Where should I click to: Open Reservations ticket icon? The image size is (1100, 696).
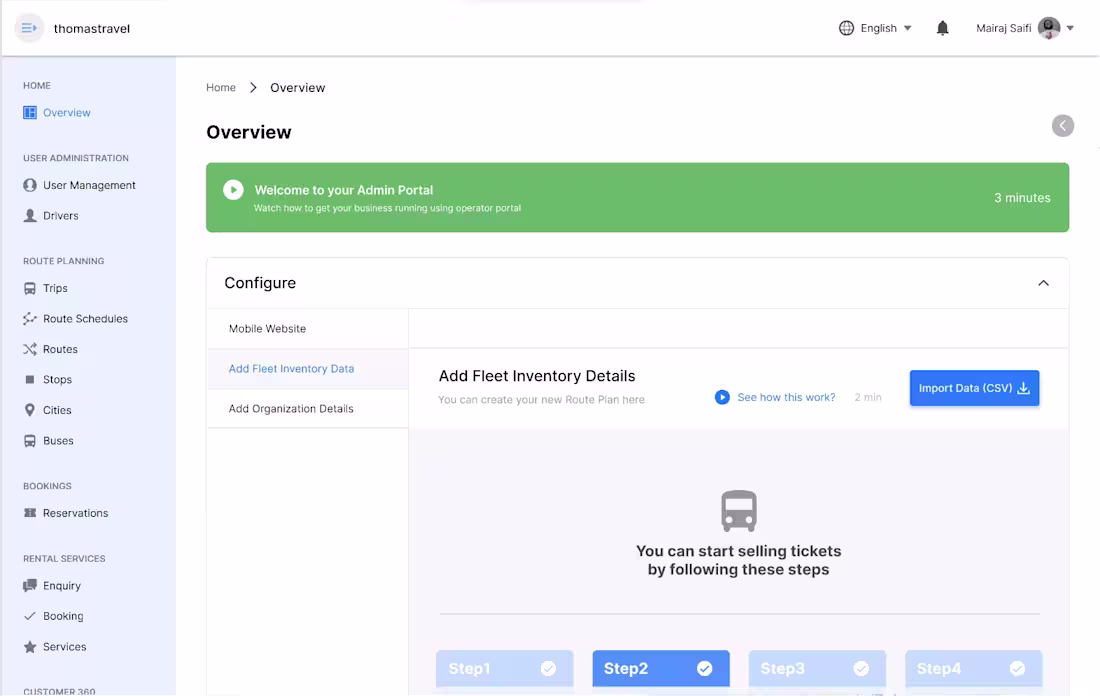tap(30, 513)
